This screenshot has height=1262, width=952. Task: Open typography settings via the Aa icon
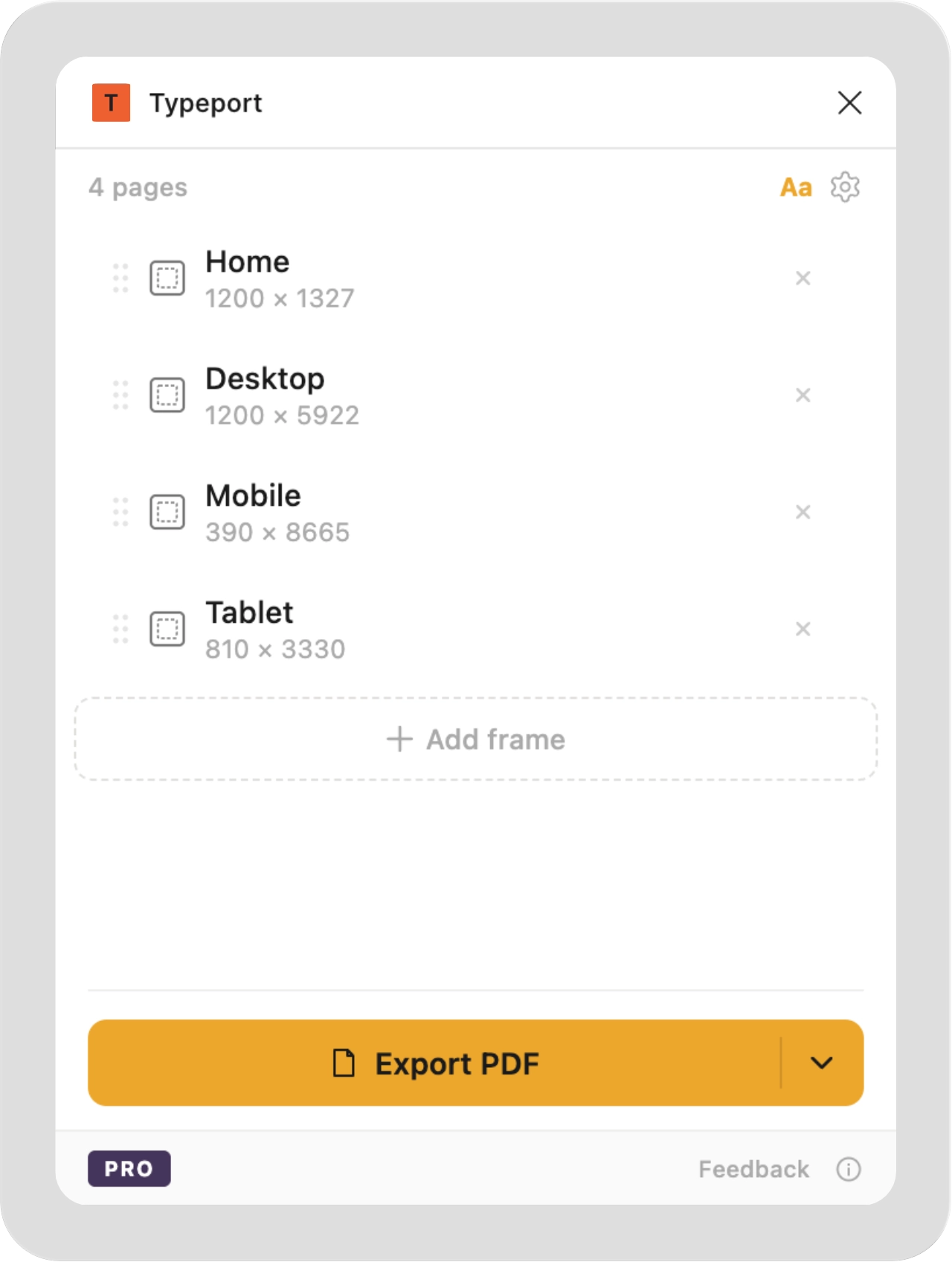[x=795, y=188]
